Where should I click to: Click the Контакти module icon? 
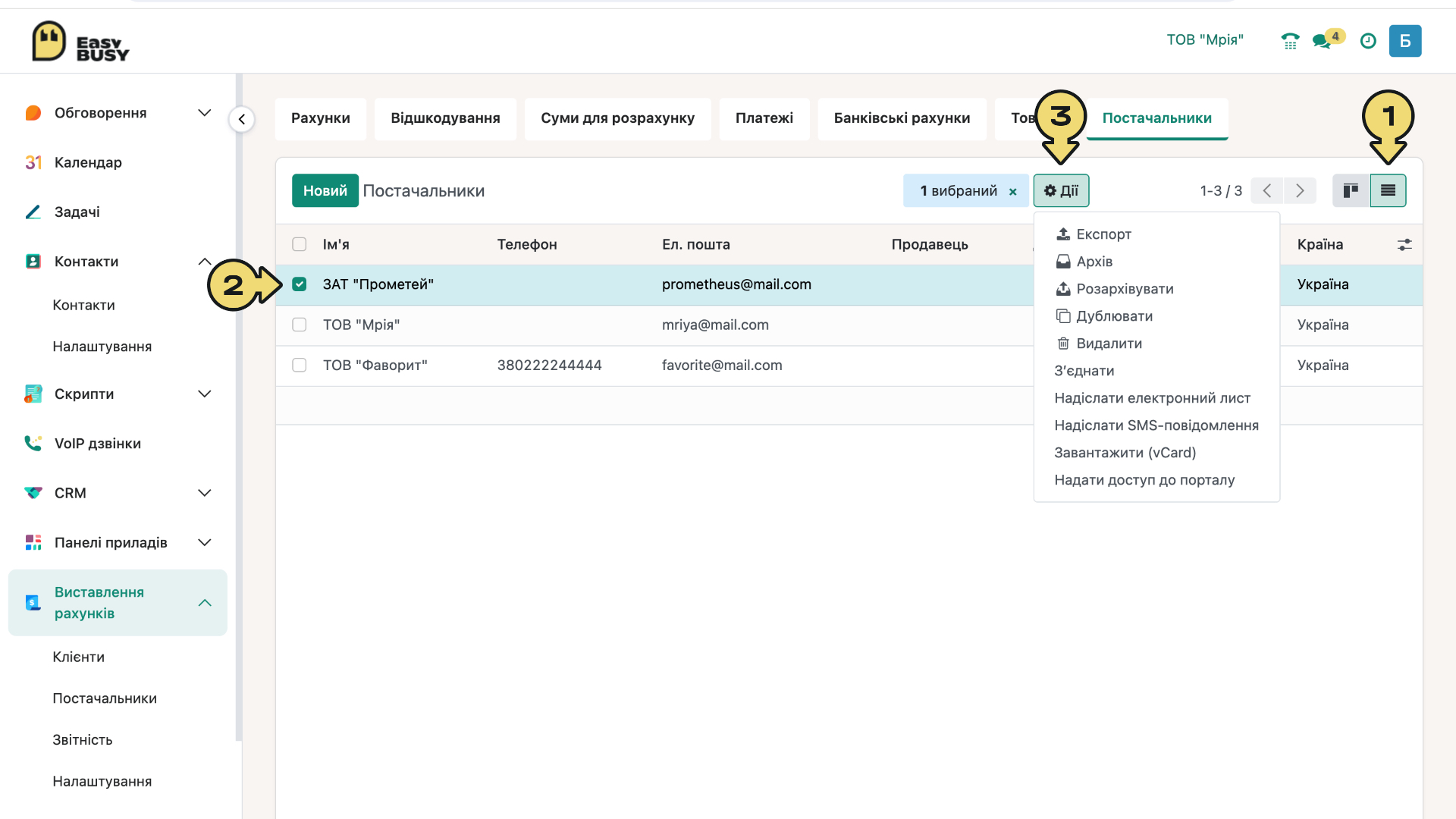tap(33, 262)
